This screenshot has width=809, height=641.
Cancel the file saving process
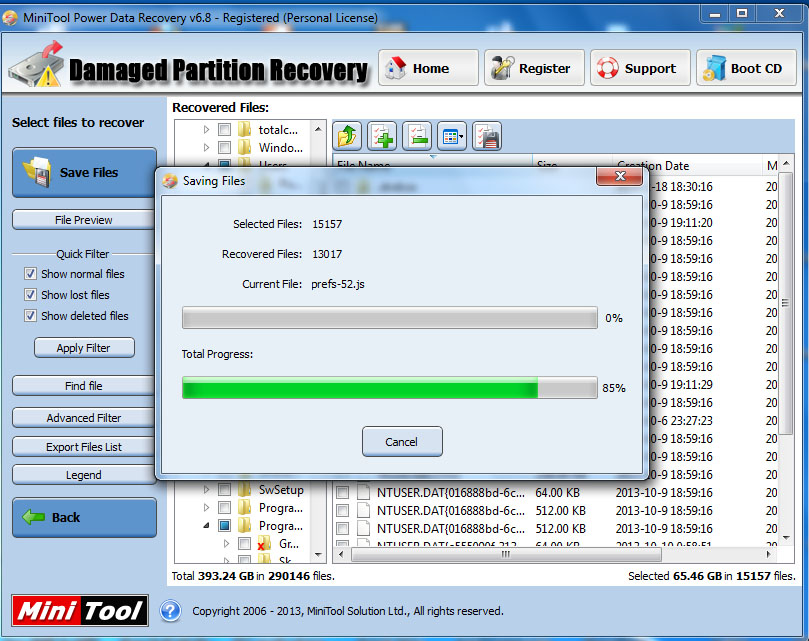pos(402,442)
